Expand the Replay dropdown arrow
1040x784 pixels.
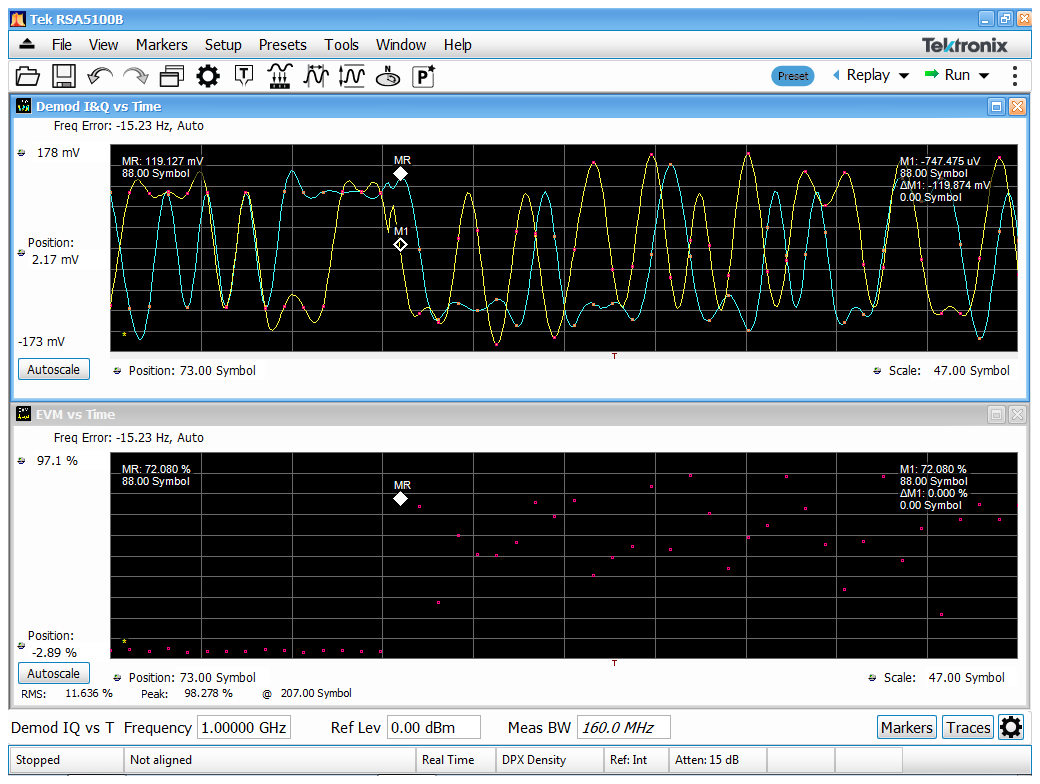click(904, 76)
